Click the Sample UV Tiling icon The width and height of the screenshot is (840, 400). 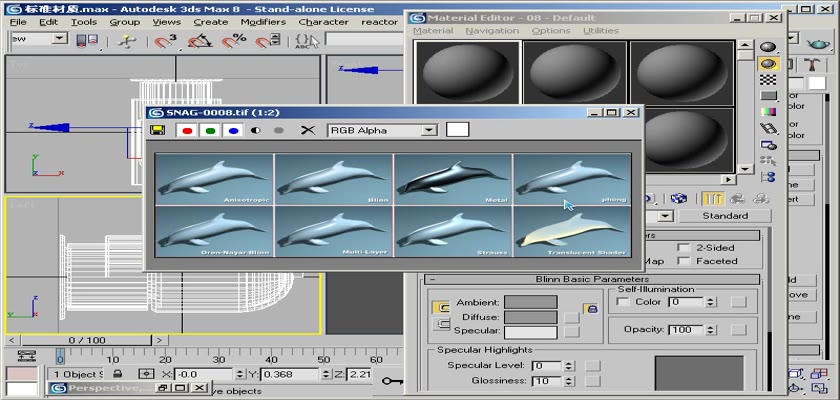coord(768,96)
